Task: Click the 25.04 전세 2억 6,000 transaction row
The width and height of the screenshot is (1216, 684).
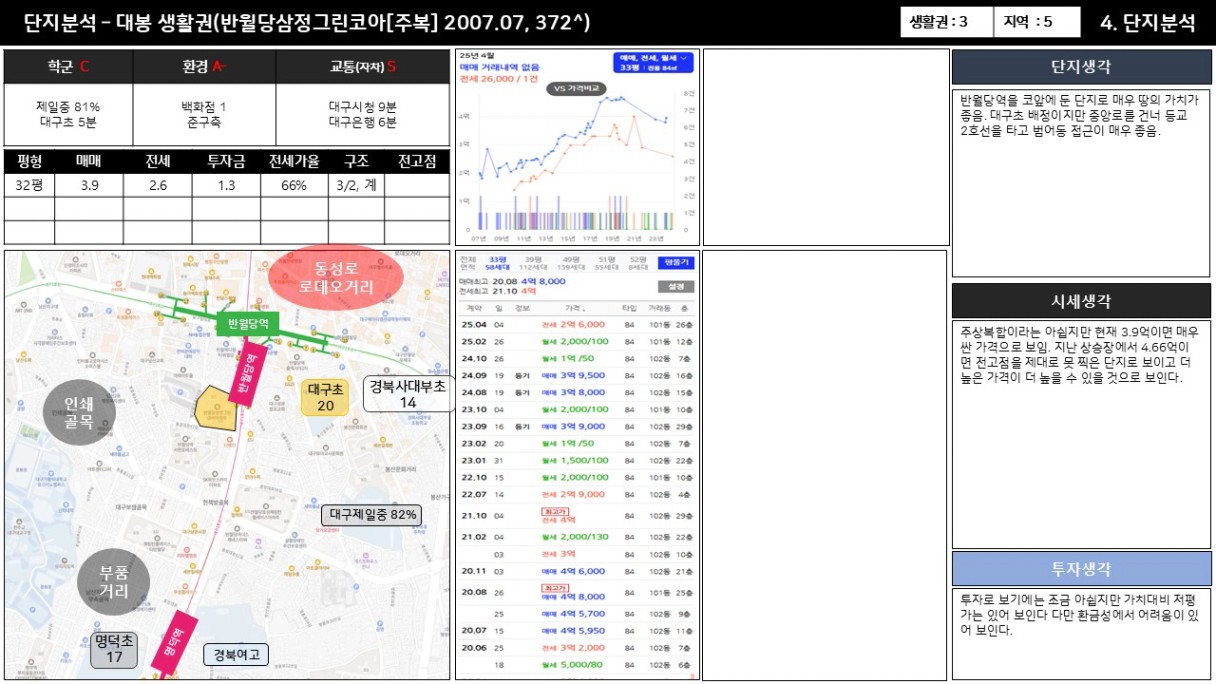Action: pos(577,325)
